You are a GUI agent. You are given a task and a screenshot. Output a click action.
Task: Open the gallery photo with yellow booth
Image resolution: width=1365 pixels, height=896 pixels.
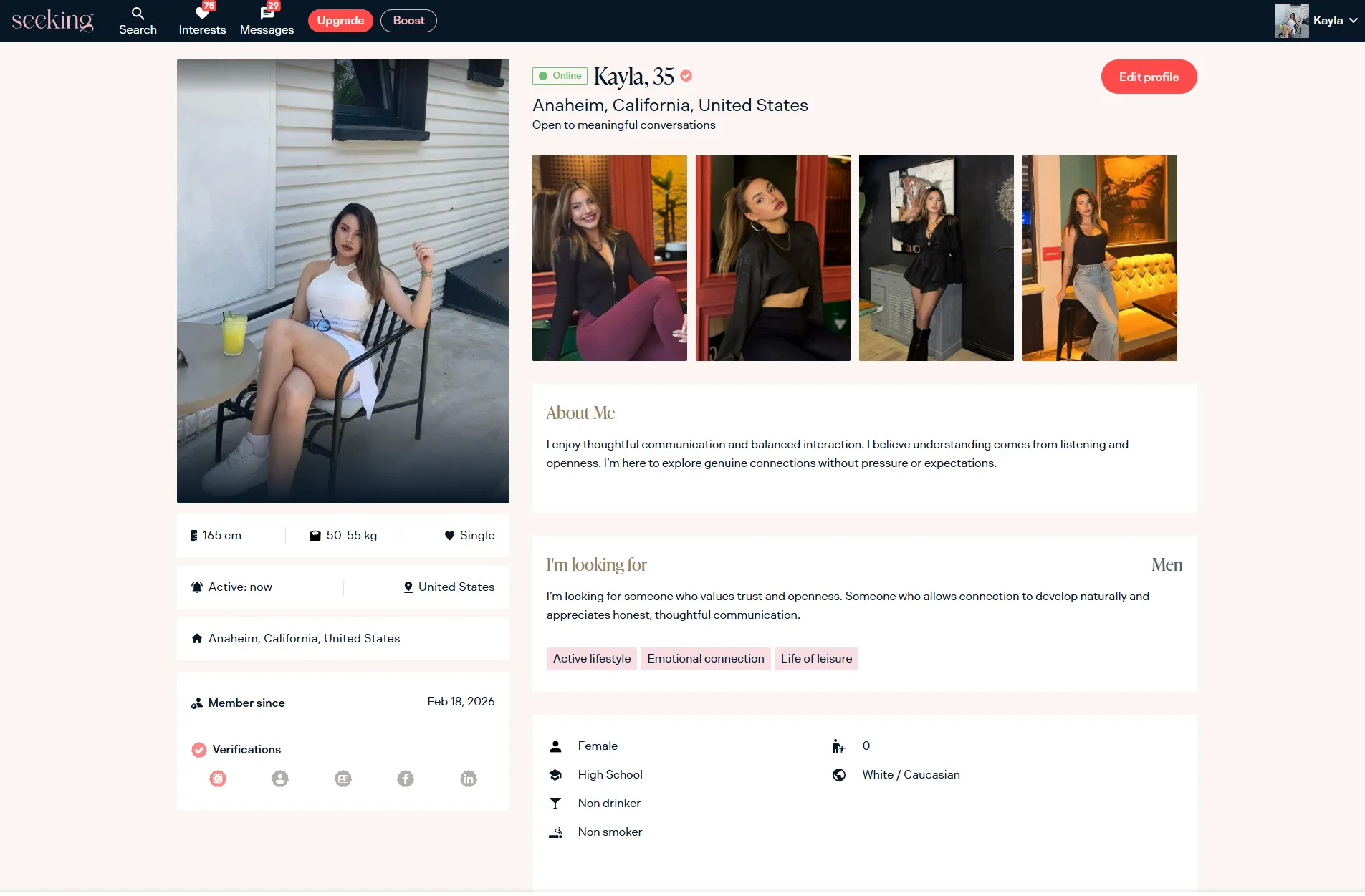pyautogui.click(x=1099, y=258)
